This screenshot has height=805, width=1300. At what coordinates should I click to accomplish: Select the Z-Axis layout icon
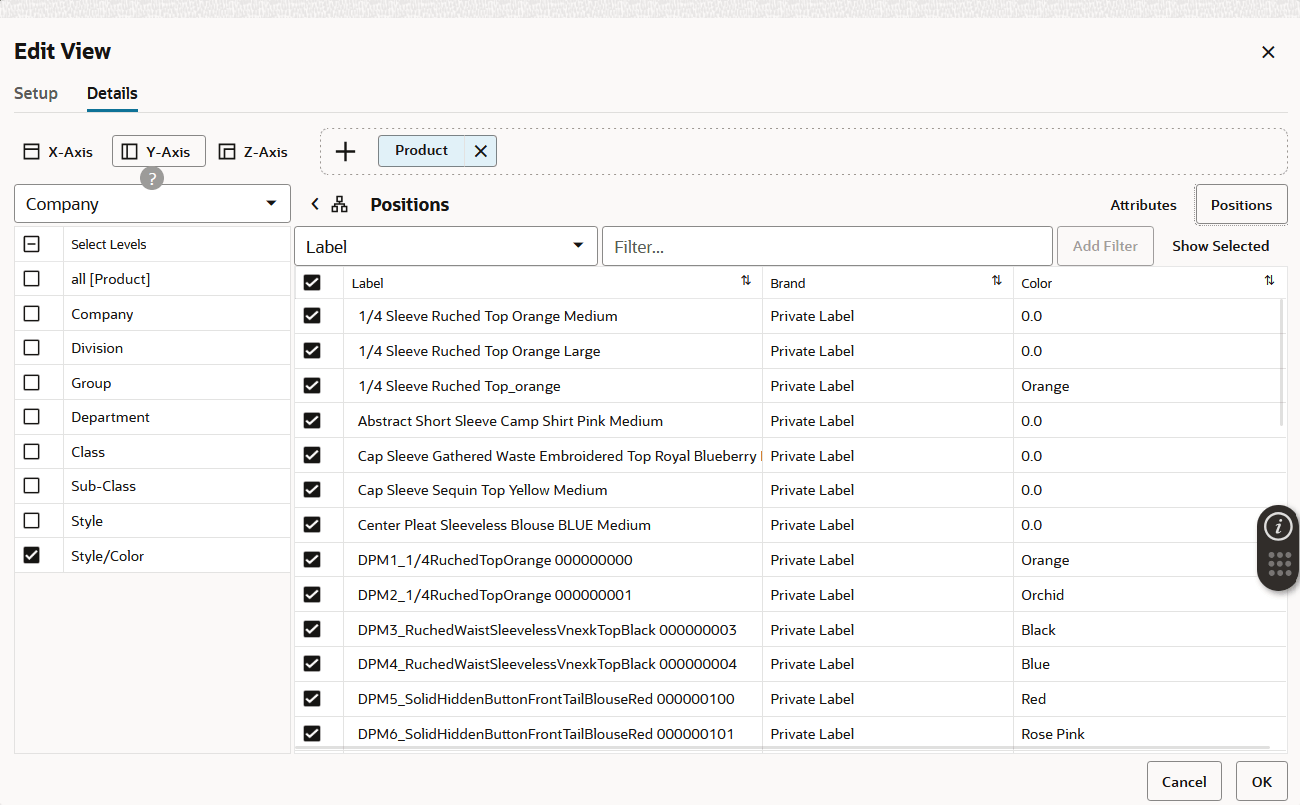pos(227,151)
